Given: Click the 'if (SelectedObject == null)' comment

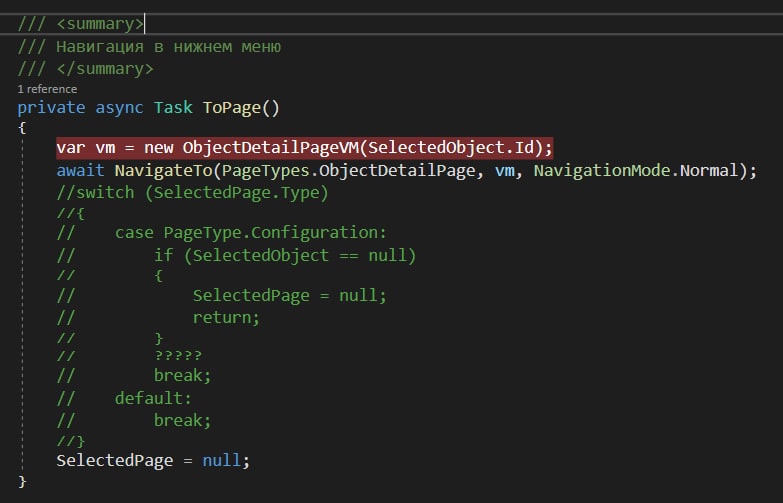Looking at the screenshot, I should (x=285, y=255).
